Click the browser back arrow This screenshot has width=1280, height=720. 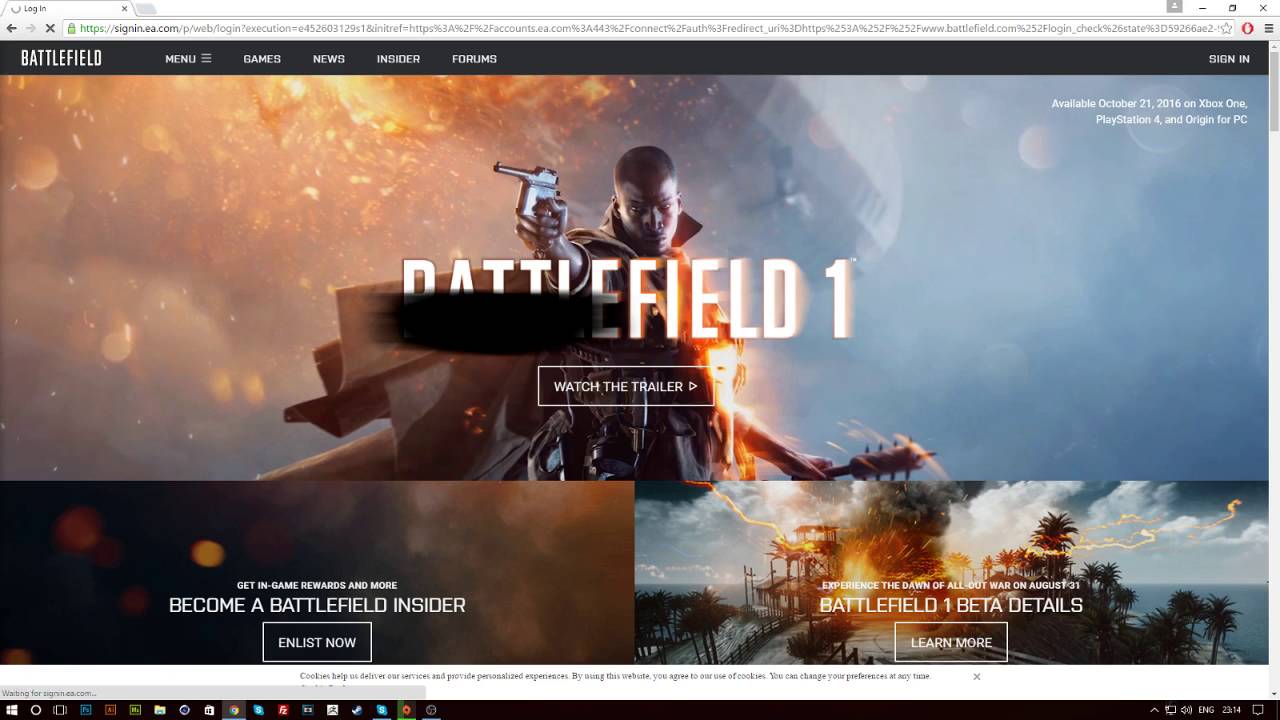pyautogui.click(x=11, y=28)
